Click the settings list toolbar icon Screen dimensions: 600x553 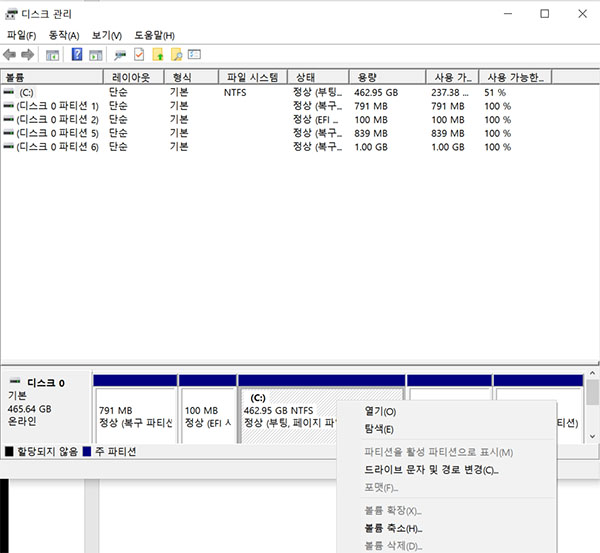point(195,54)
